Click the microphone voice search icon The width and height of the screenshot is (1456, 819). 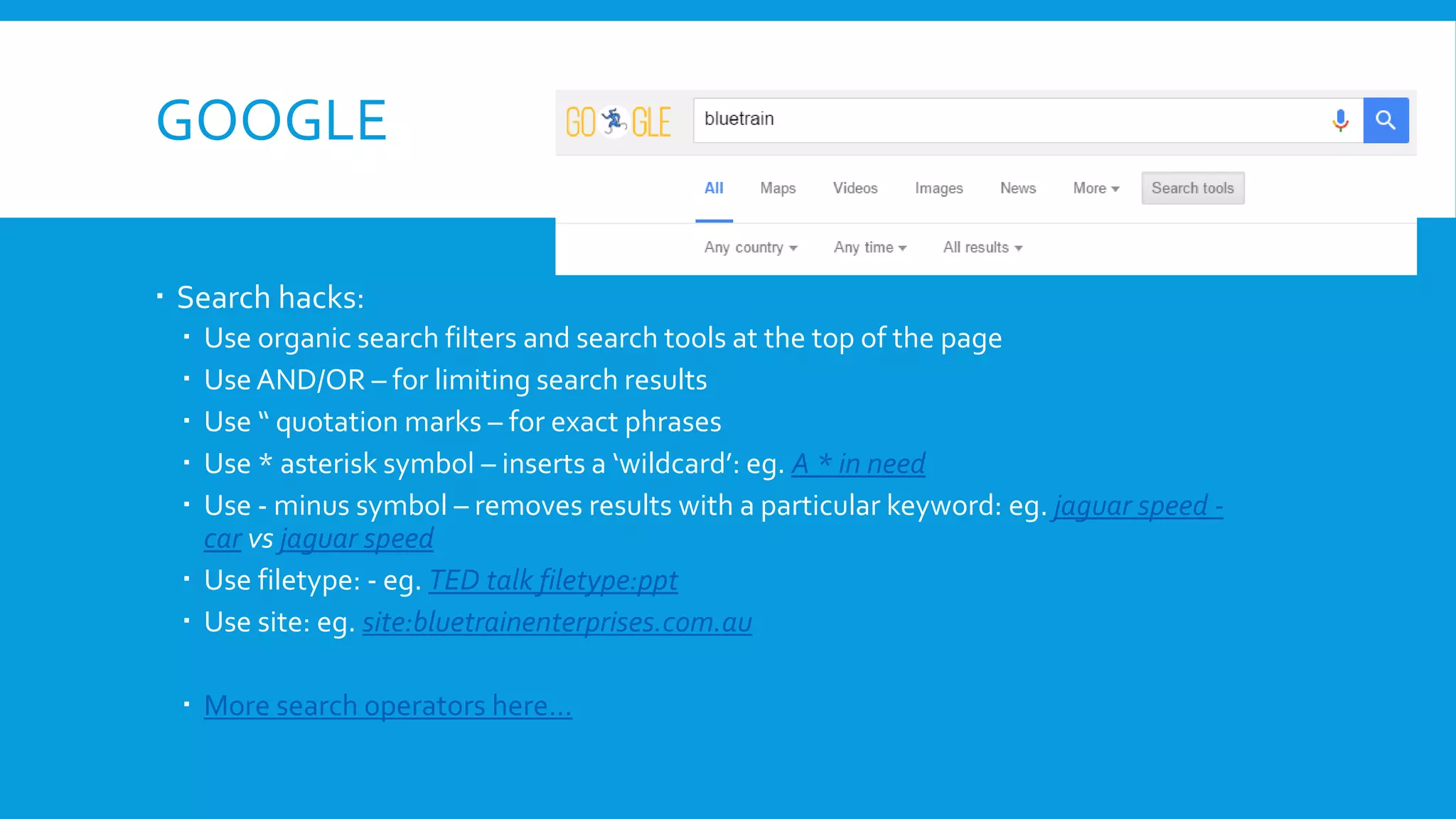[1340, 120]
